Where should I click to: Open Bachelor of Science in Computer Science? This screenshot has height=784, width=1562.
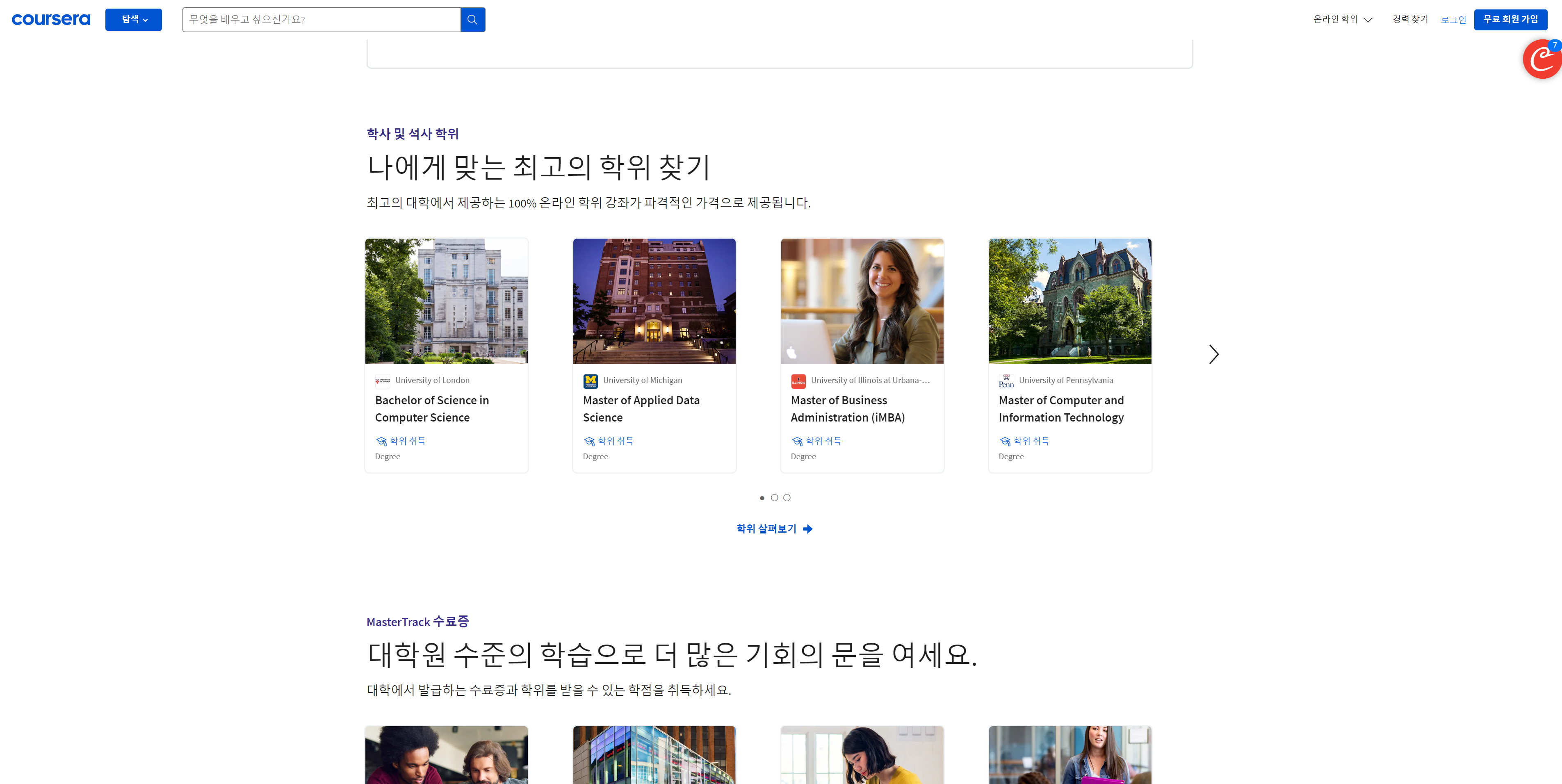point(432,409)
